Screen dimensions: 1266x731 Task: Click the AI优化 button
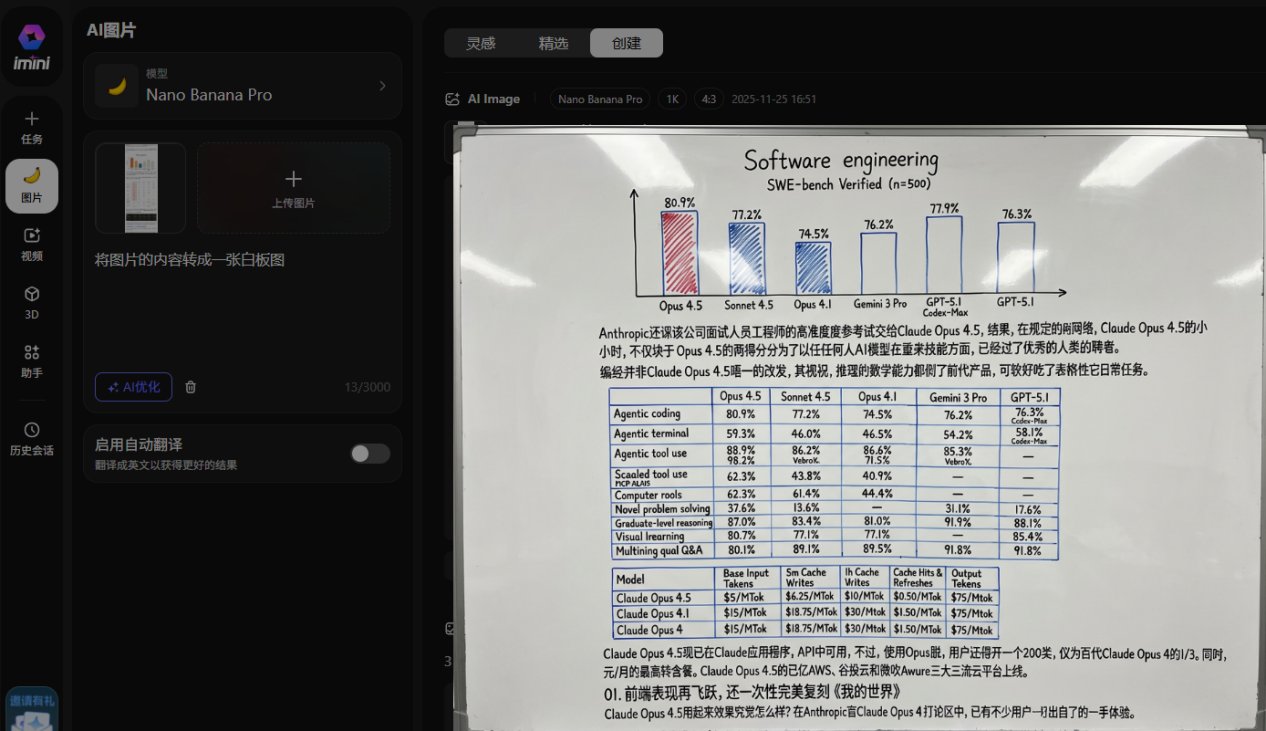pyautogui.click(x=133, y=387)
